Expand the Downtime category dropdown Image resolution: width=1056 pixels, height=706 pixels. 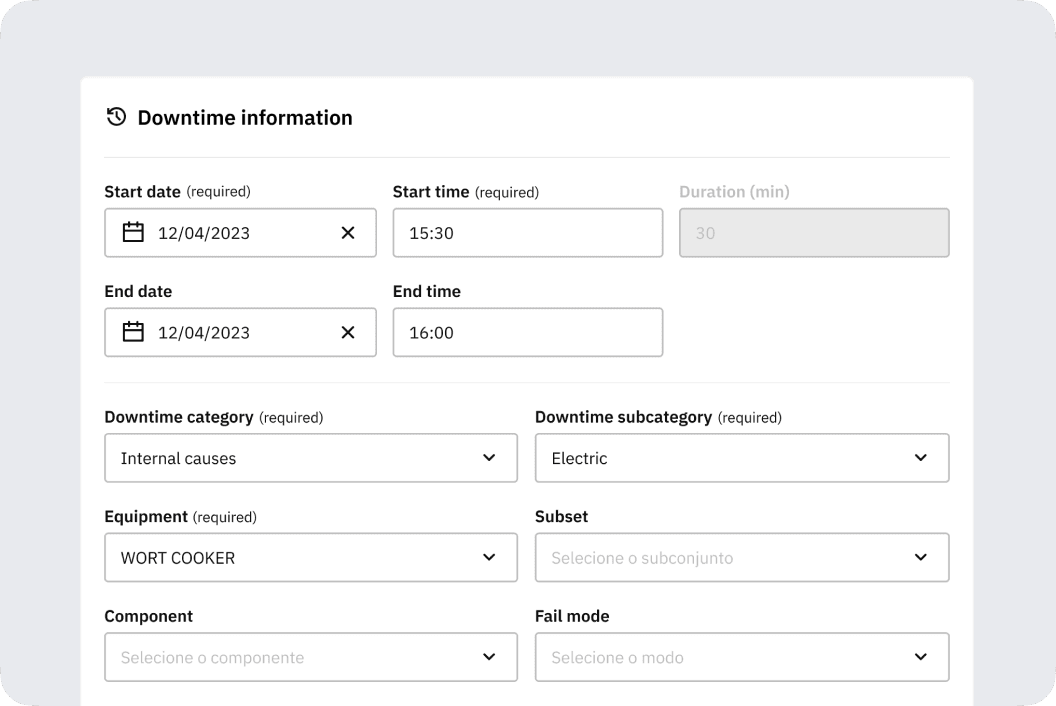[x=310, y=458]
